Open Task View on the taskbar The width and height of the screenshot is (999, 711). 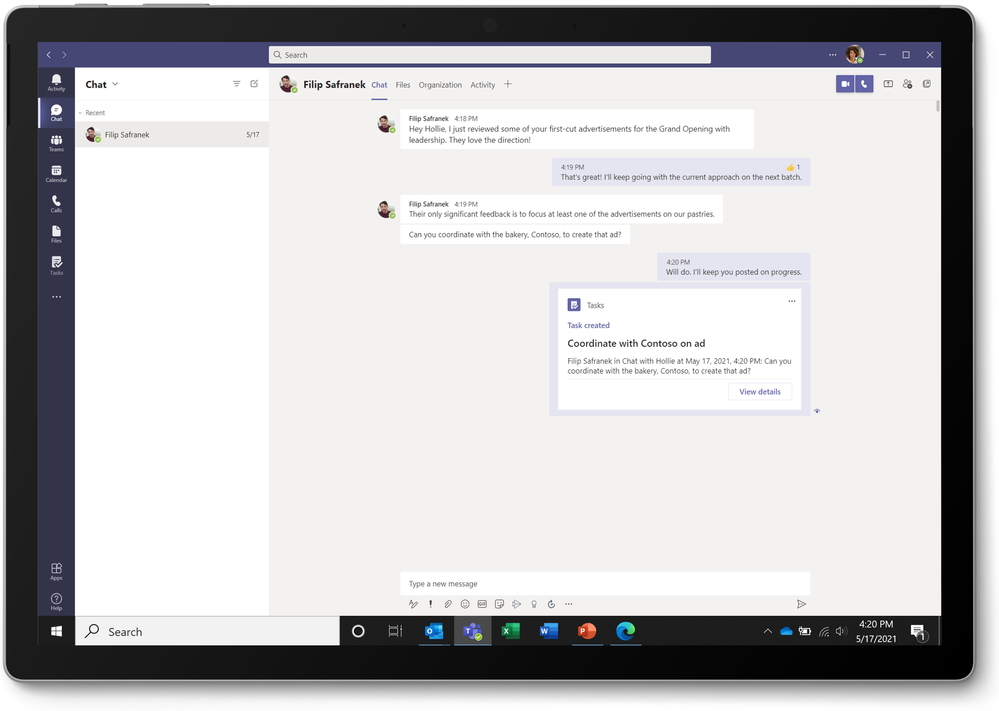(x=395, y=631)
